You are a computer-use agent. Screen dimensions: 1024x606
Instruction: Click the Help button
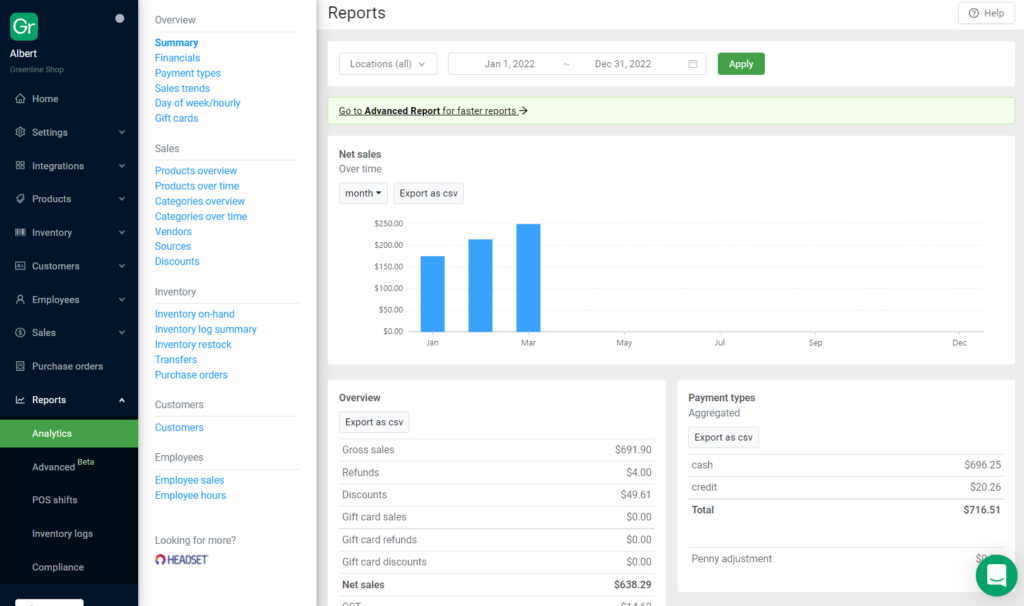(x=987, y=13)
